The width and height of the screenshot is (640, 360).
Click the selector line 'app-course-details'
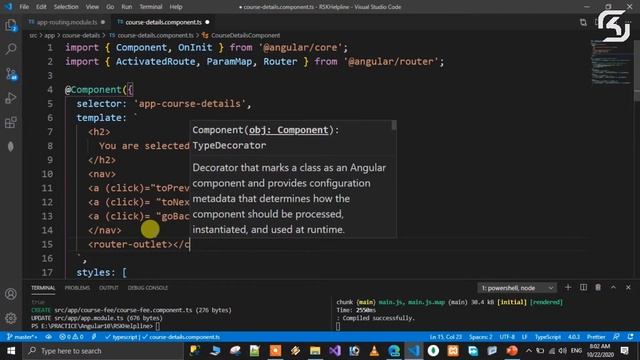(x=163, y=104)
